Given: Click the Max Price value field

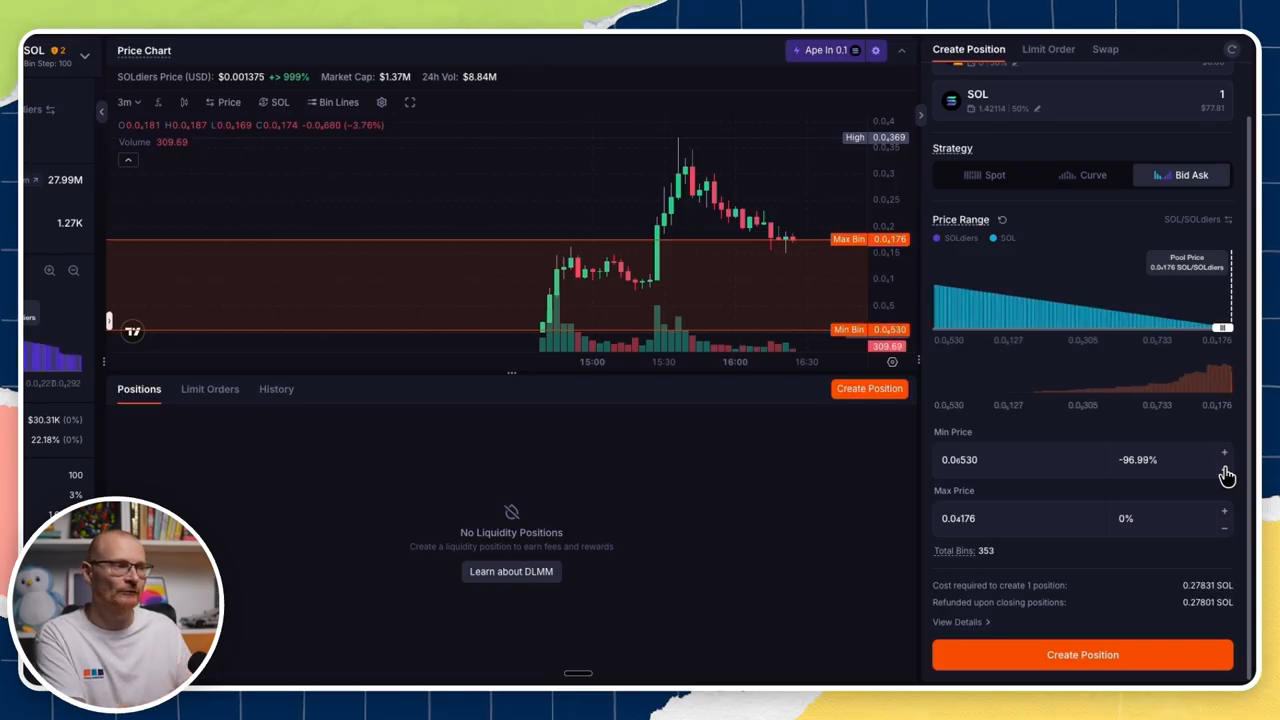Looking at the screenshot, I should pos(1020,518).
